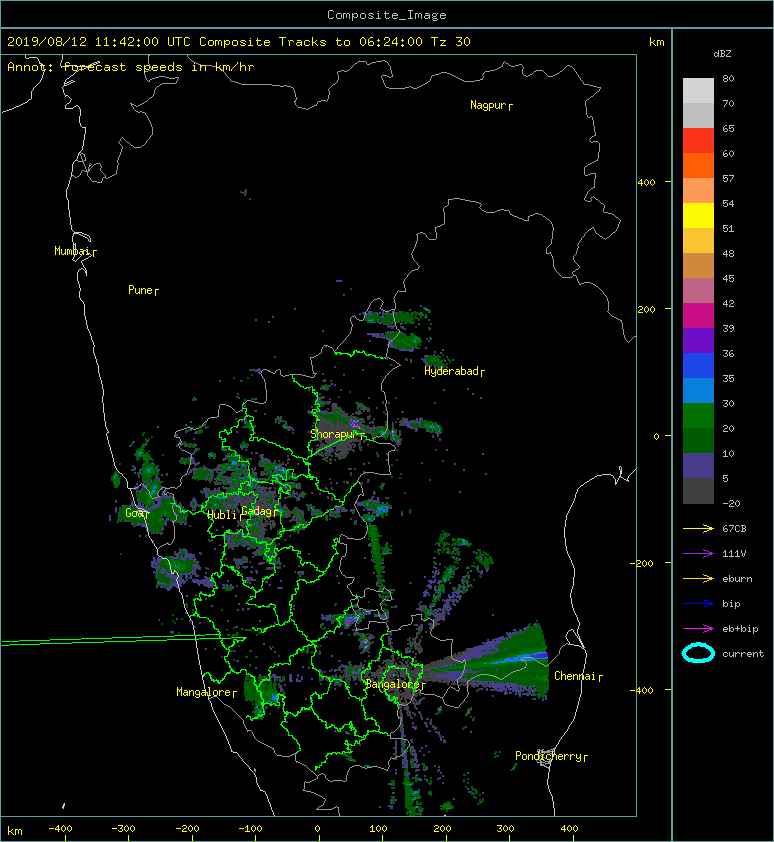Click the -400 tick on the vertical axis
774x842 pixels.
click(x=643, y=690)
